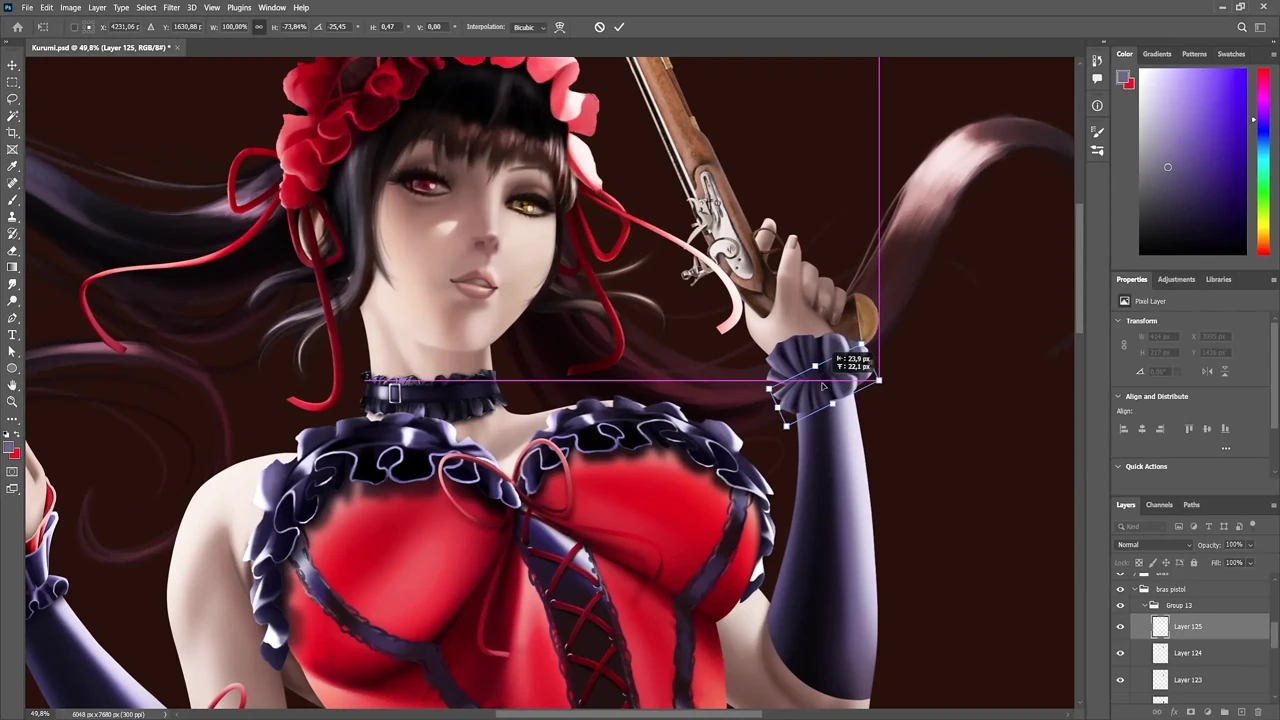1280x720 pixels.
Task: Toggle the reference point checkbox
Action: pos(74,27)
